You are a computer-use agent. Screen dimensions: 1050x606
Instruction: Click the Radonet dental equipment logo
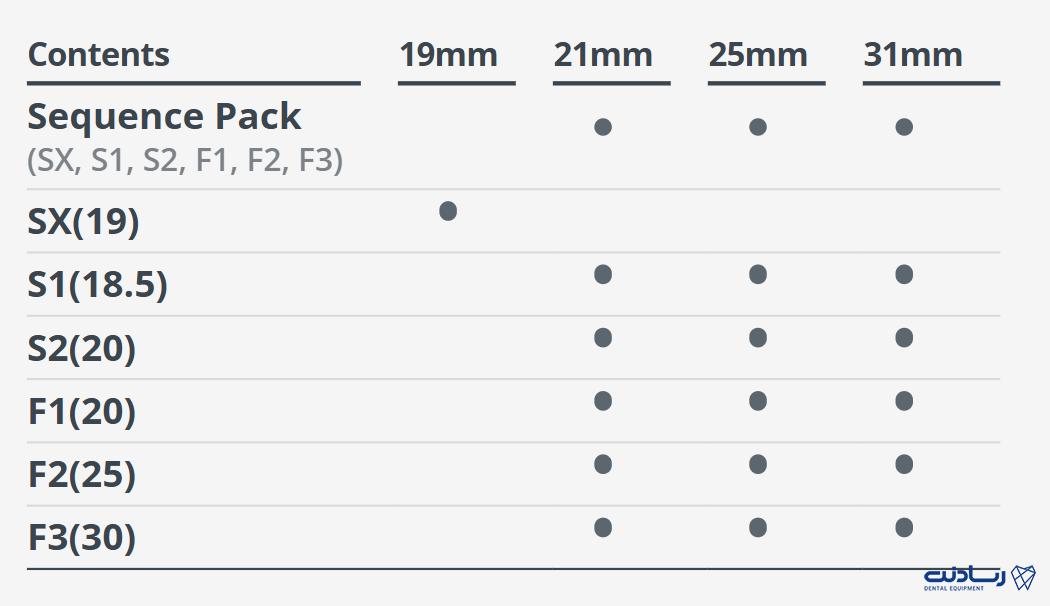tap(979, 578)
